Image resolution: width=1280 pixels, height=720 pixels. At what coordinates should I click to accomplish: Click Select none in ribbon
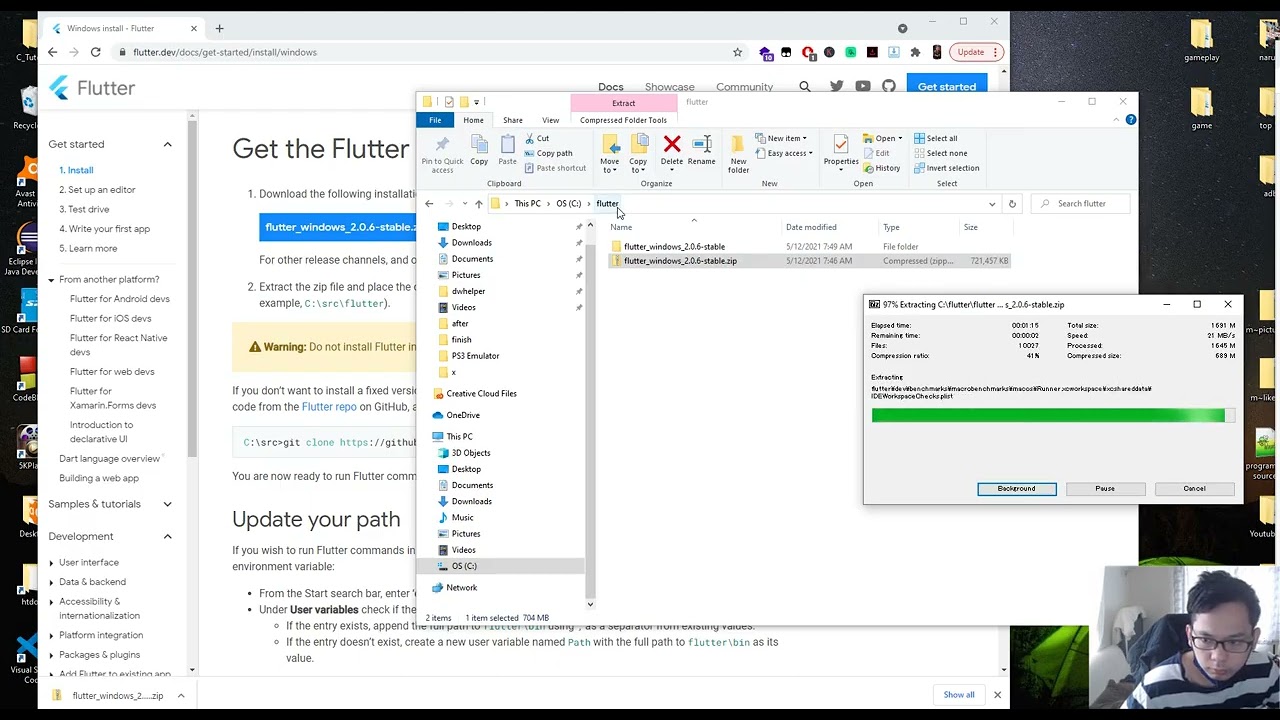point(940,153)
